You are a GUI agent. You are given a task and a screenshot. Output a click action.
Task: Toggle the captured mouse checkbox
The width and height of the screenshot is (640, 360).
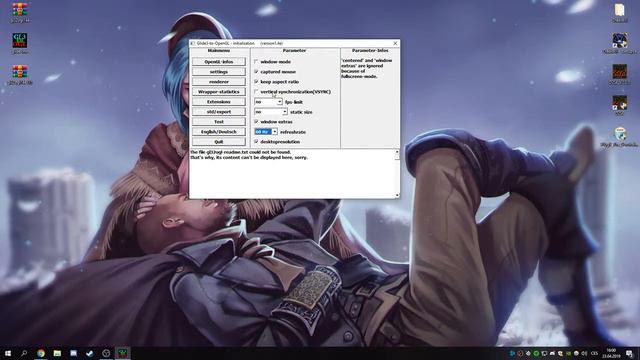point(256,71)
